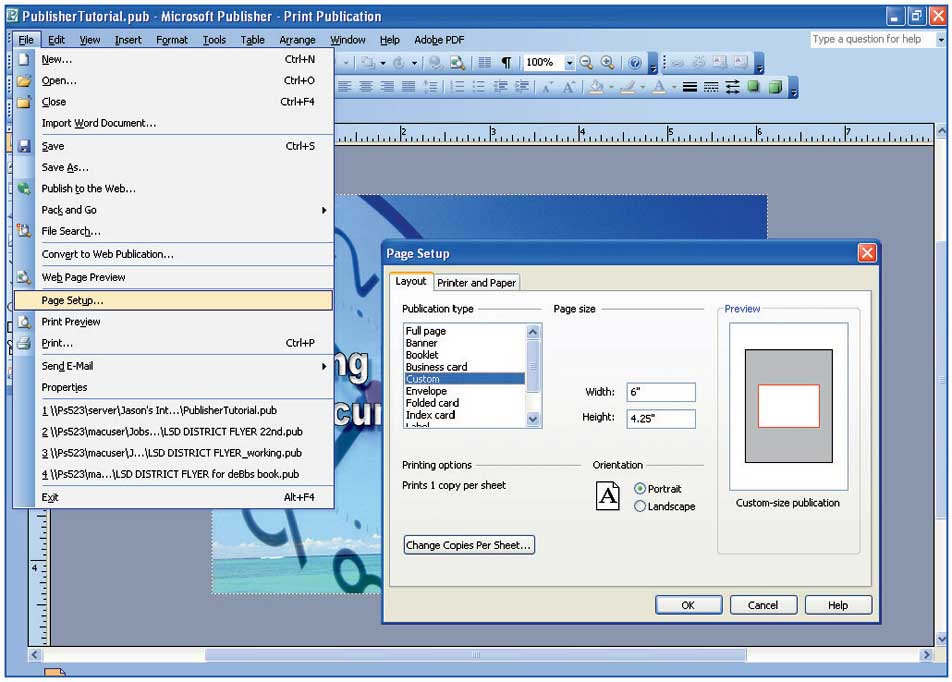
Task: Switch to the Printer and Paper tab
Action: pos(477,283)
